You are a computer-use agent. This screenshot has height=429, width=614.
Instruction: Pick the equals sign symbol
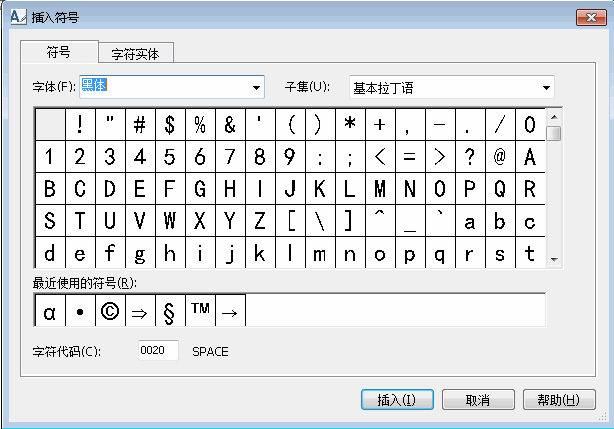(410, 157)
